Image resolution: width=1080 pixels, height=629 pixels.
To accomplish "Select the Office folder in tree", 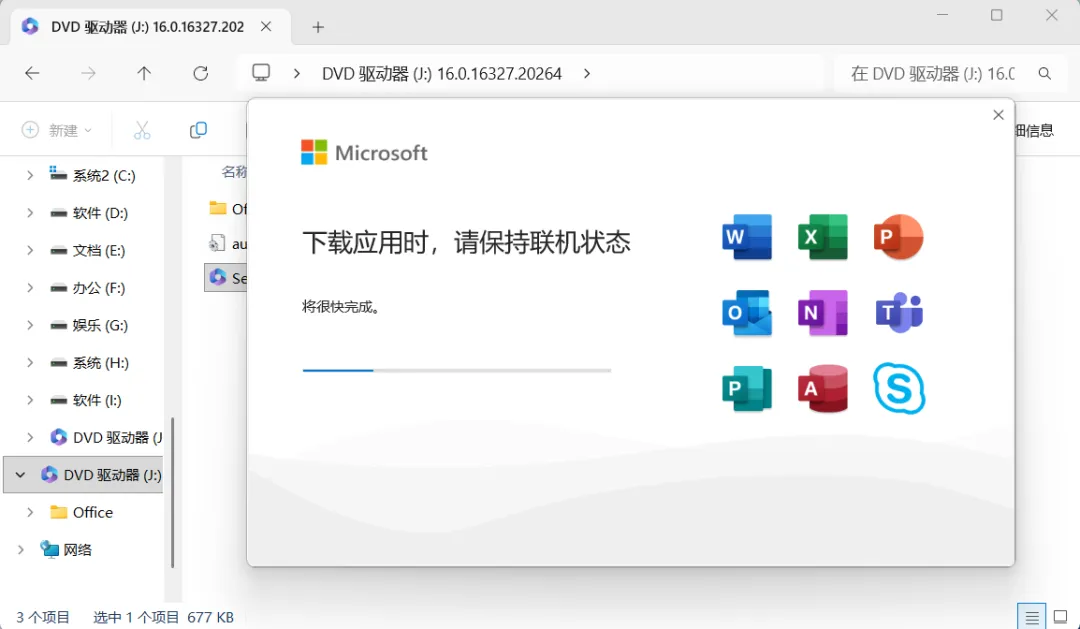I will click(x=81, y=513).
